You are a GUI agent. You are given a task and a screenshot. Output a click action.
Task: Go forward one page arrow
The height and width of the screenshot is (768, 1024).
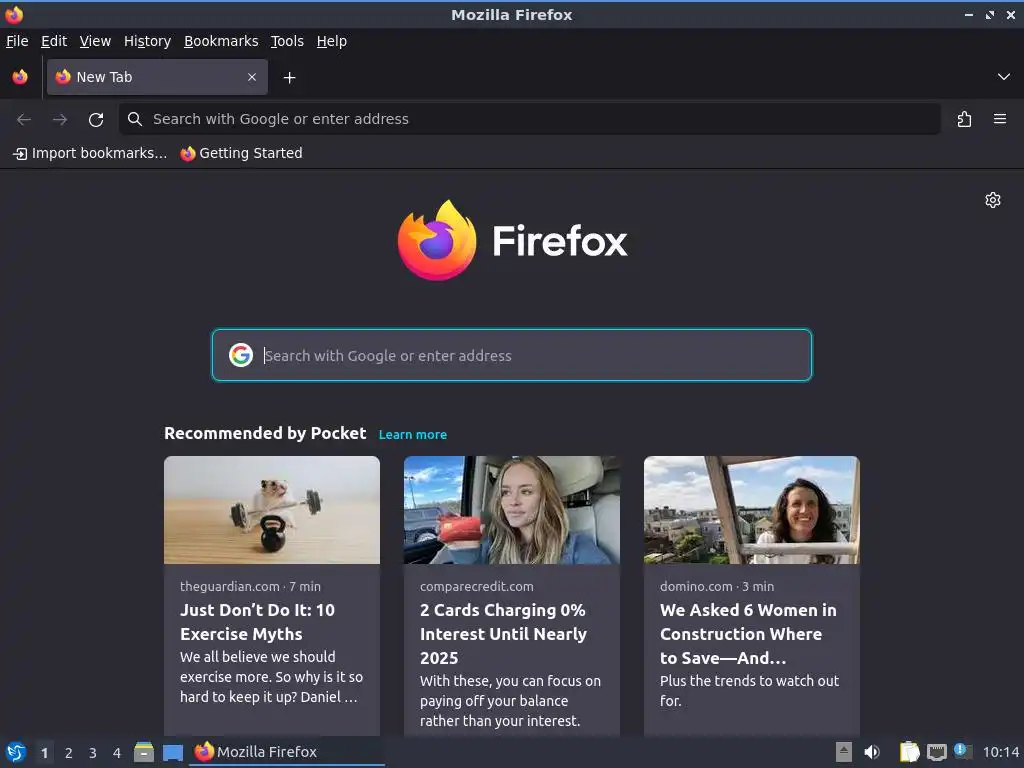[x=60, y=119]
